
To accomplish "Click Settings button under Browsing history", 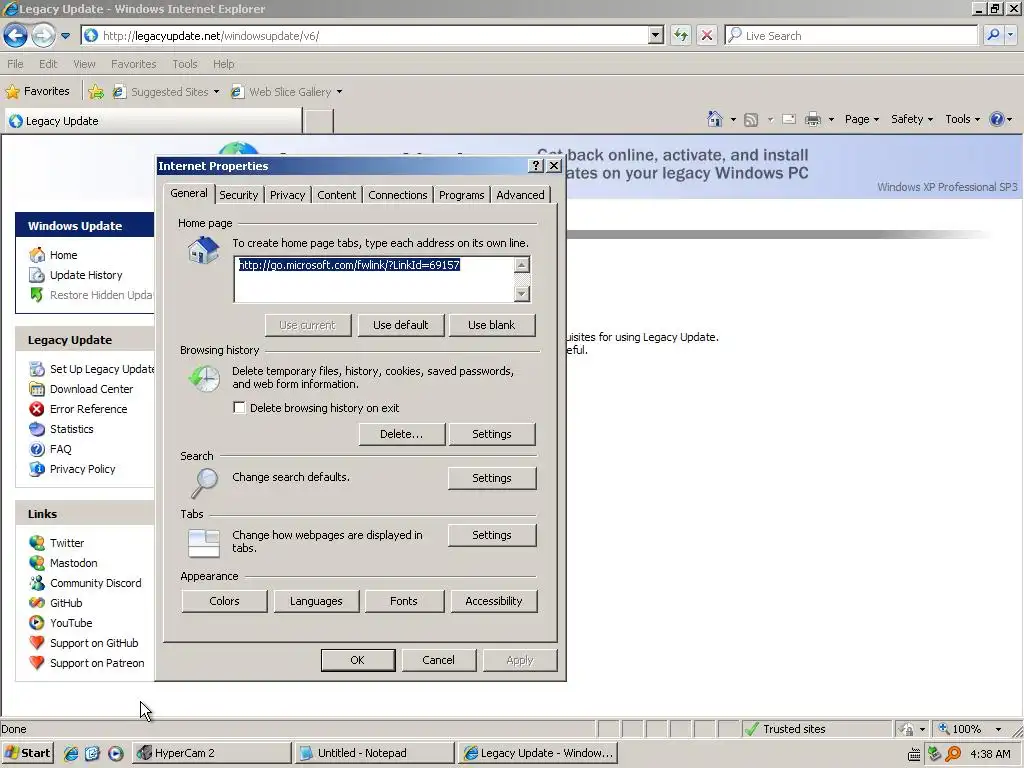I will click(492, 434).
